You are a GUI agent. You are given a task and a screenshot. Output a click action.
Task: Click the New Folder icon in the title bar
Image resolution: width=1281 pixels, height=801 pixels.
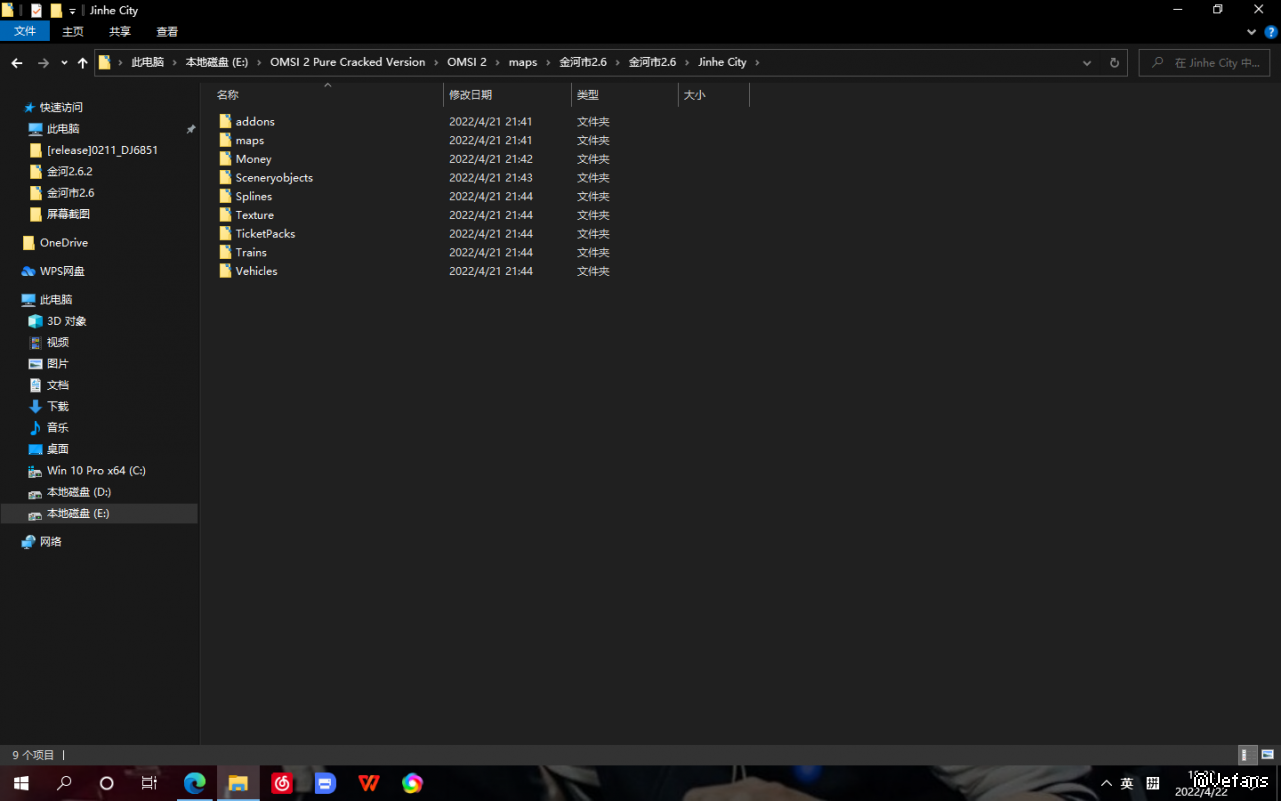point(56,10)
